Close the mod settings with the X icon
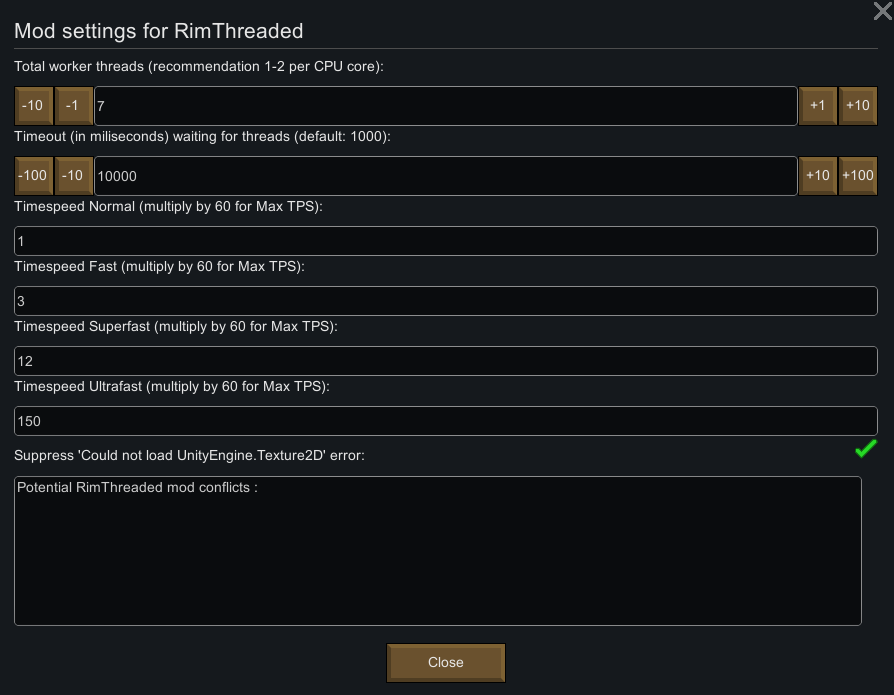Image resolution: width=894 pixels, height=695 pixels. coord(883,11)
